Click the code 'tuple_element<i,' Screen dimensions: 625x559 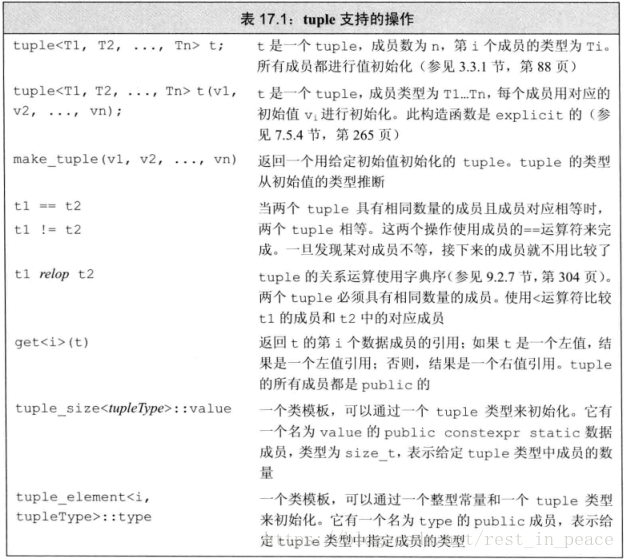click(83, 497)
